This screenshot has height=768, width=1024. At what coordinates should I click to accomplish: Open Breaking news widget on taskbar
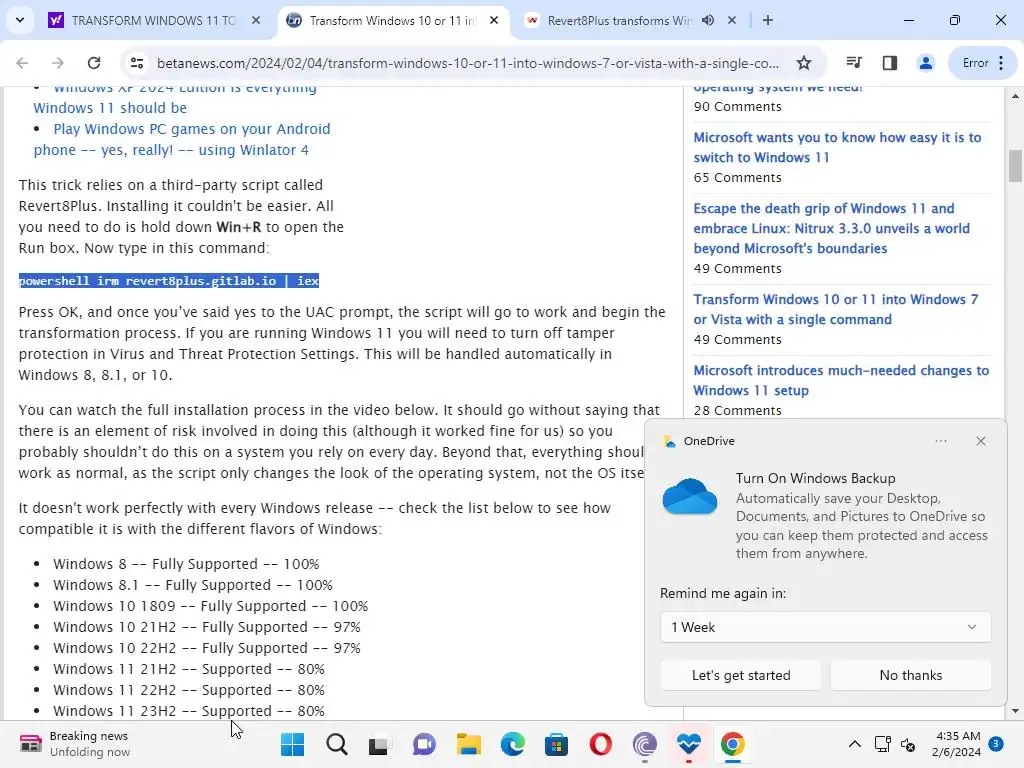[x=74, y=744]
